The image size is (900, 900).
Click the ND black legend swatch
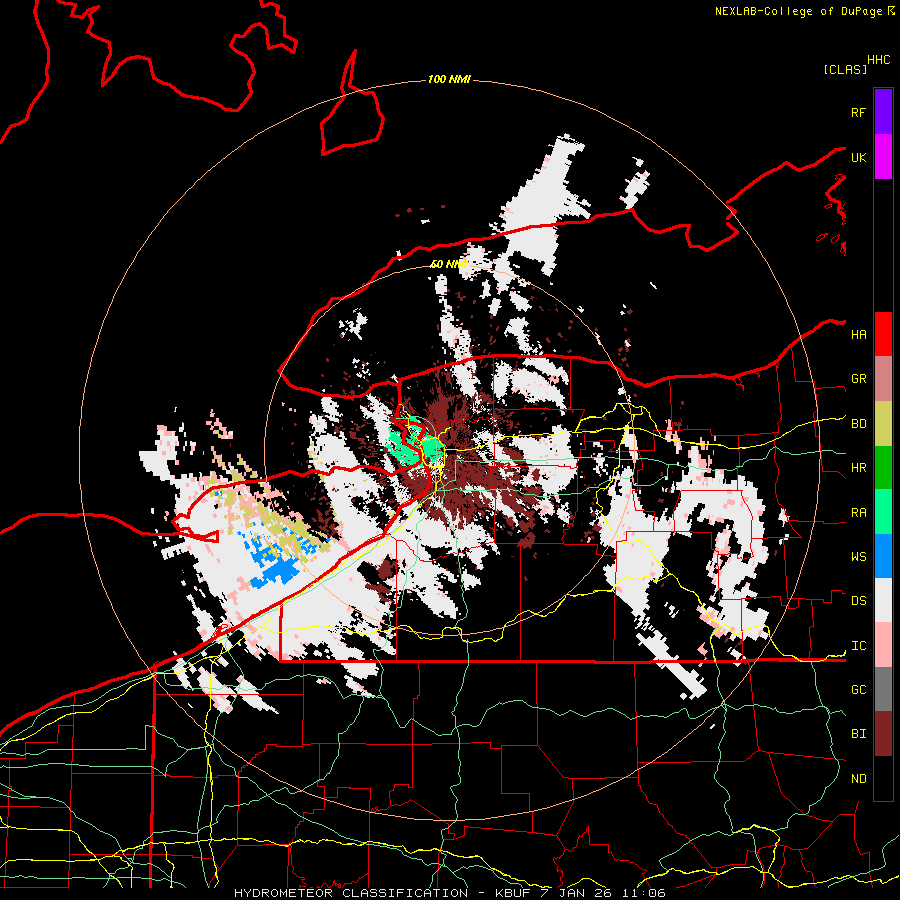coord(883,778)
